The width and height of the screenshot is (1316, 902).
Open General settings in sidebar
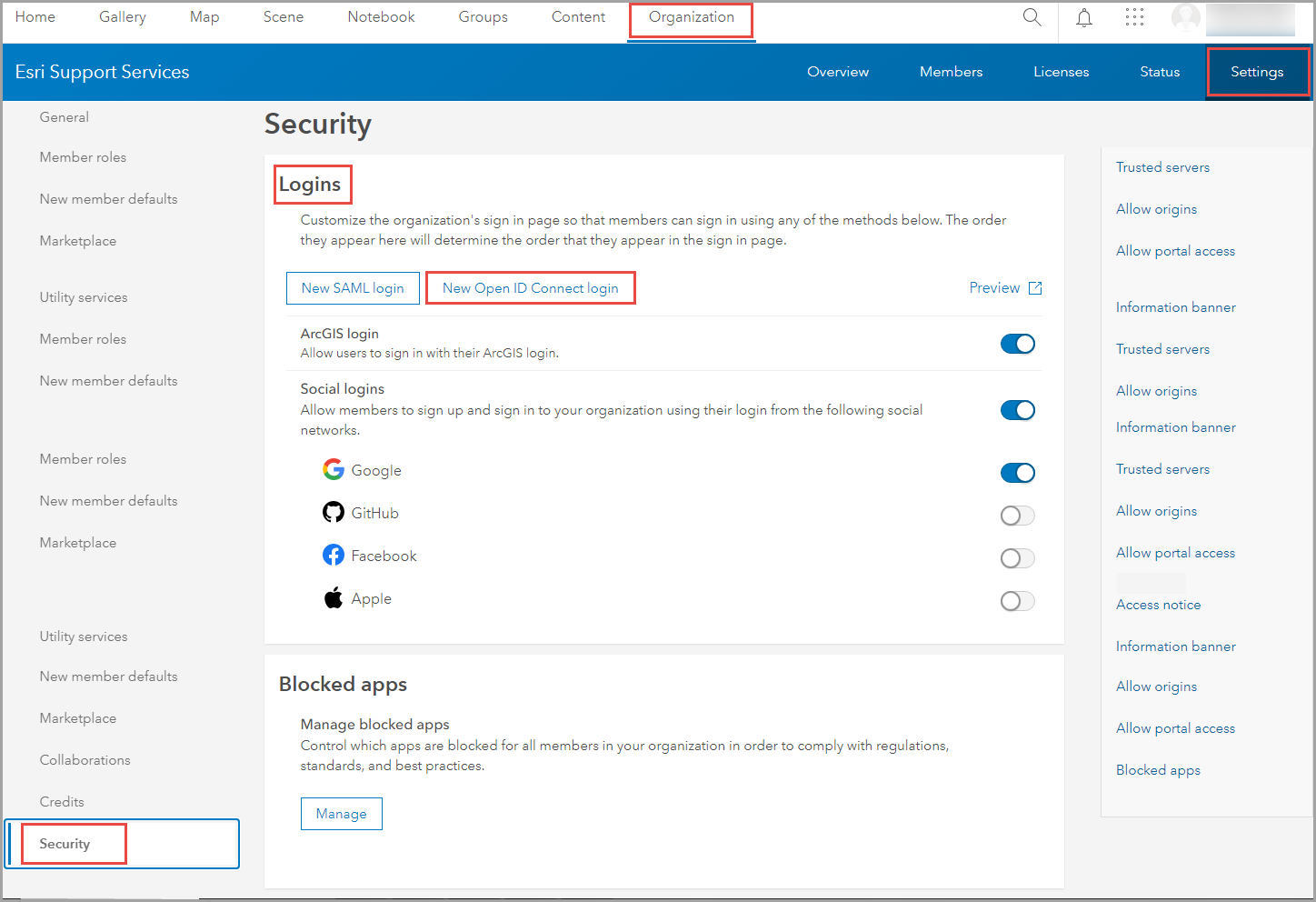coord(64,117)
